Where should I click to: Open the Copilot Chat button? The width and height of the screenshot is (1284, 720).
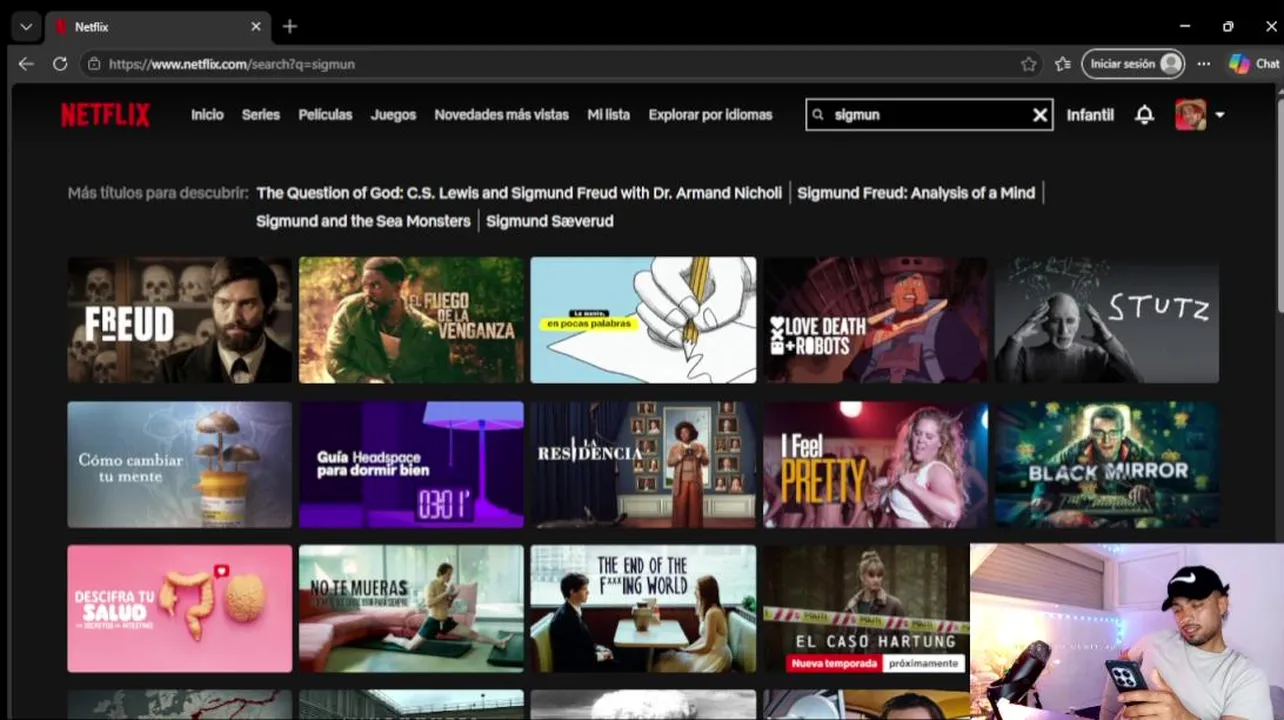pyautogui.click(x=1254, y=63)
